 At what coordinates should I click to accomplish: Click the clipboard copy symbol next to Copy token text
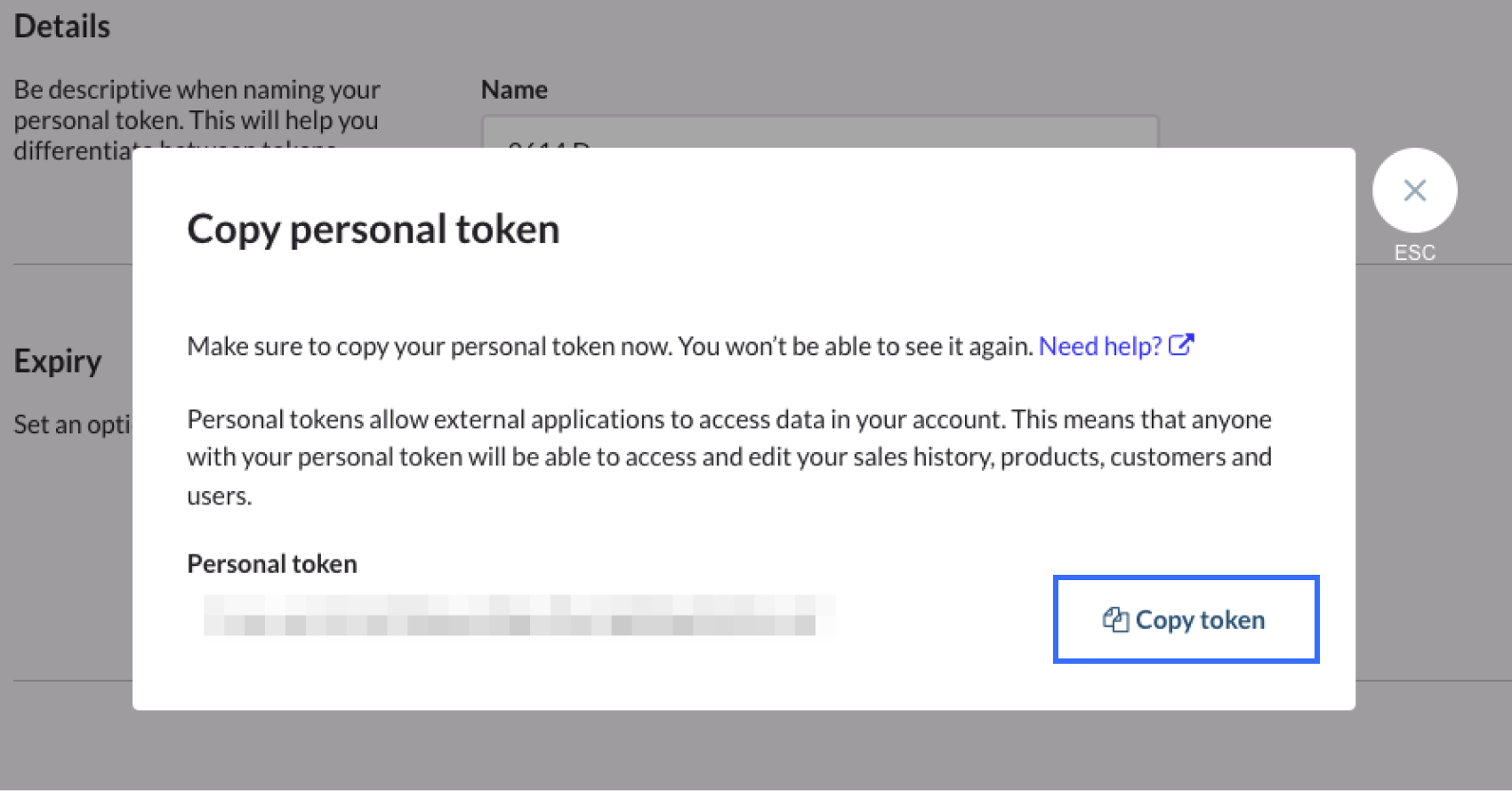click(x=1115, y=619)
